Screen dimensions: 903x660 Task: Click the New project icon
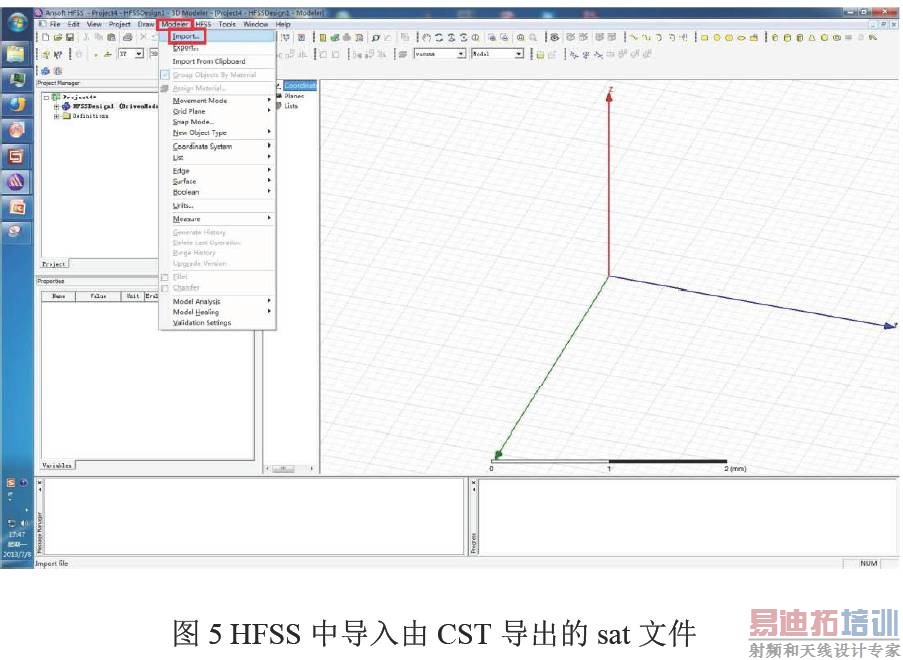45,37
